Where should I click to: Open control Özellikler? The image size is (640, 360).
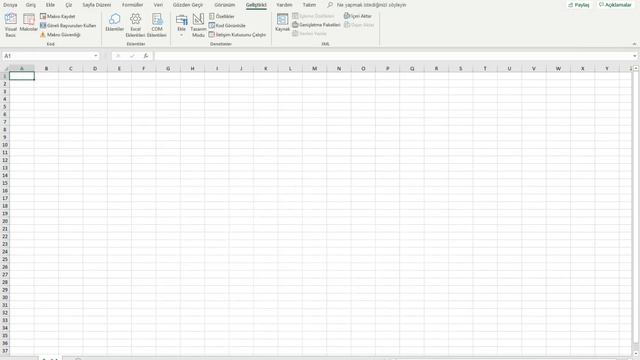click(x=222, y=16)
